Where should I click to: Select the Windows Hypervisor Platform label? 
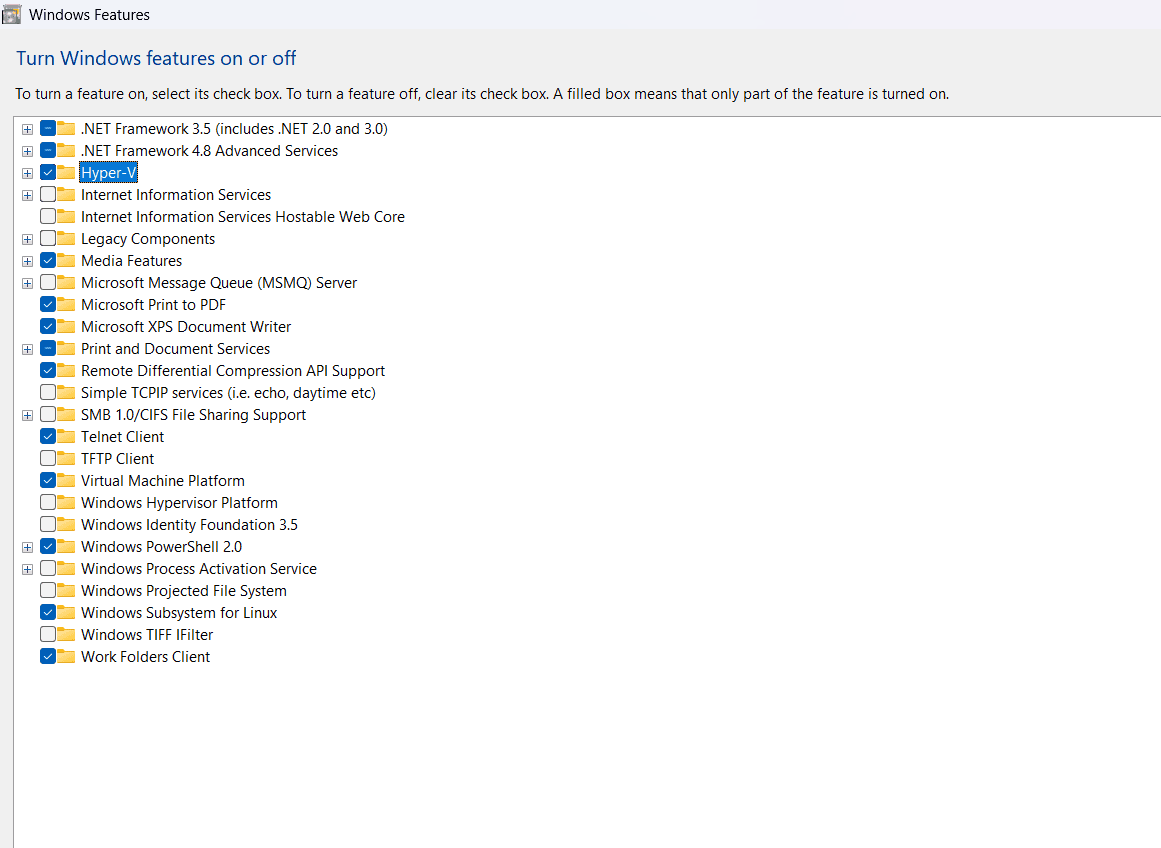pyautogui.click(x=179, y=503)
